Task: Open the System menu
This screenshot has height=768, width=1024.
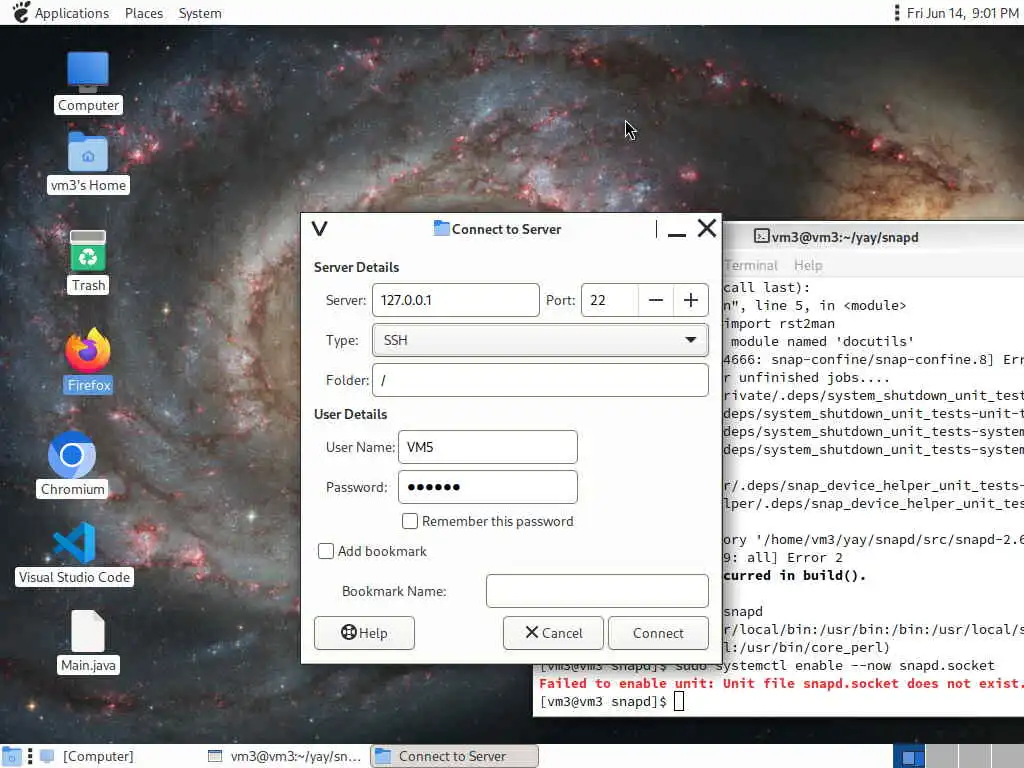Action: point(200,13)
